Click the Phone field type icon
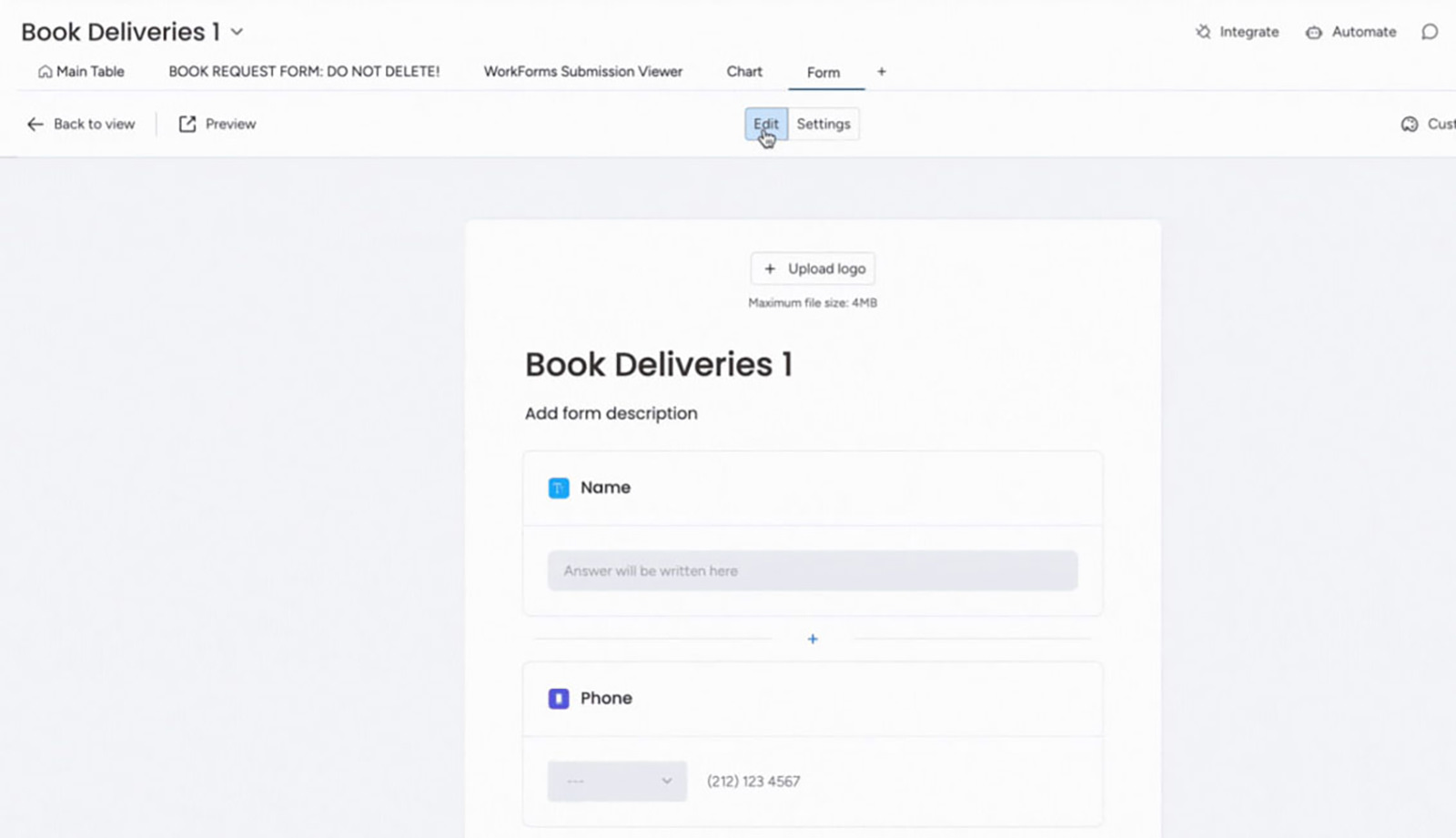Screen dimensions: 1456x838 [x=559, y=699]
